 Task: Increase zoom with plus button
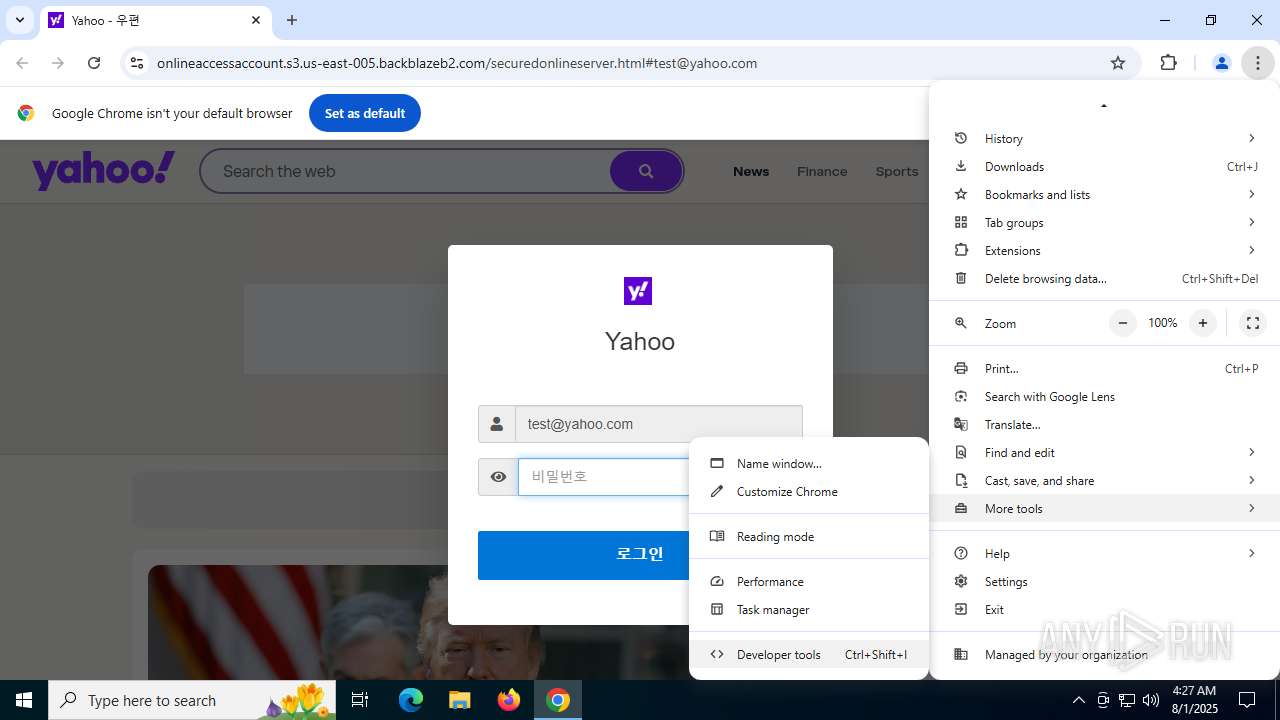pyautogui.click(x=1203, y=323)
